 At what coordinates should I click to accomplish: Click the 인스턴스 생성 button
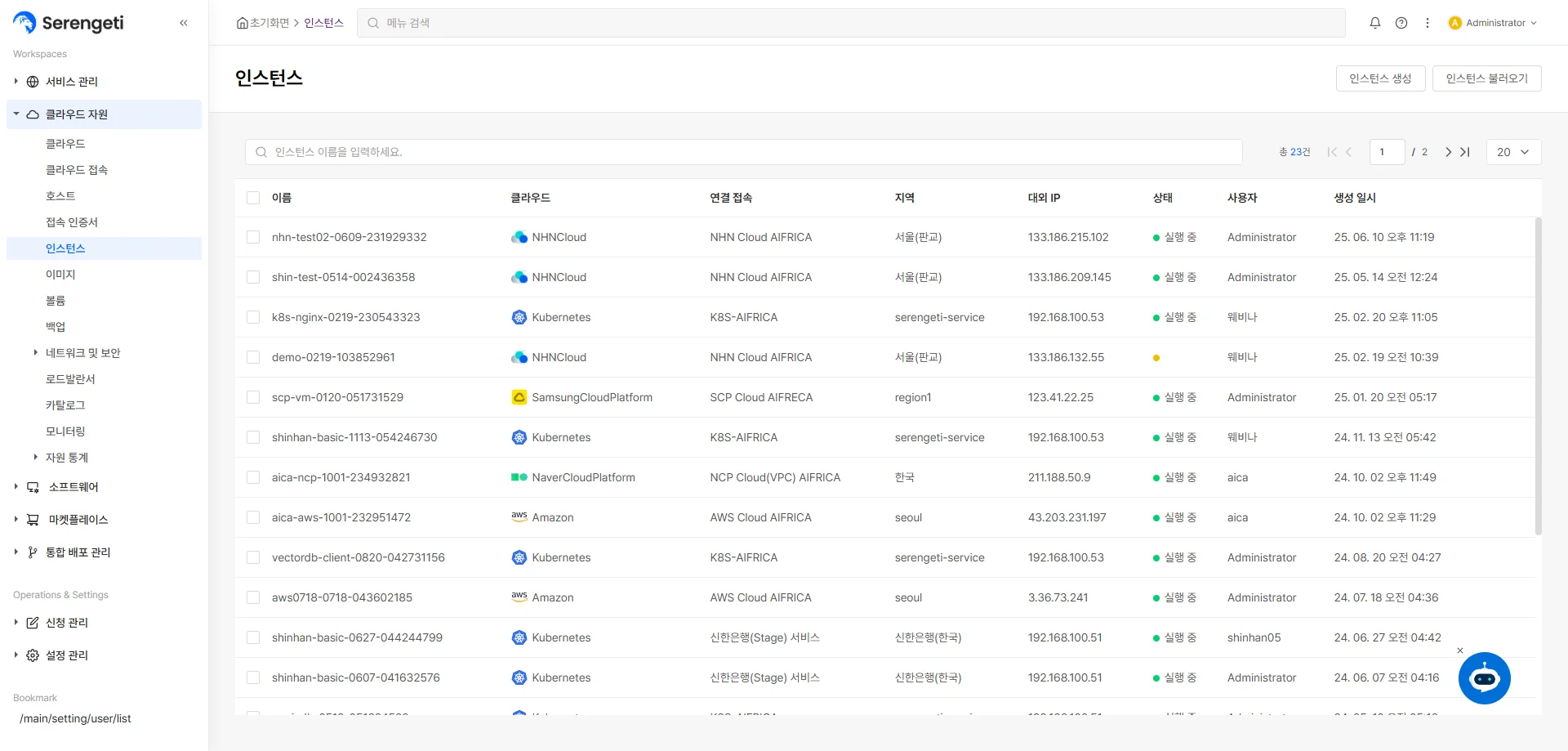1380,78
